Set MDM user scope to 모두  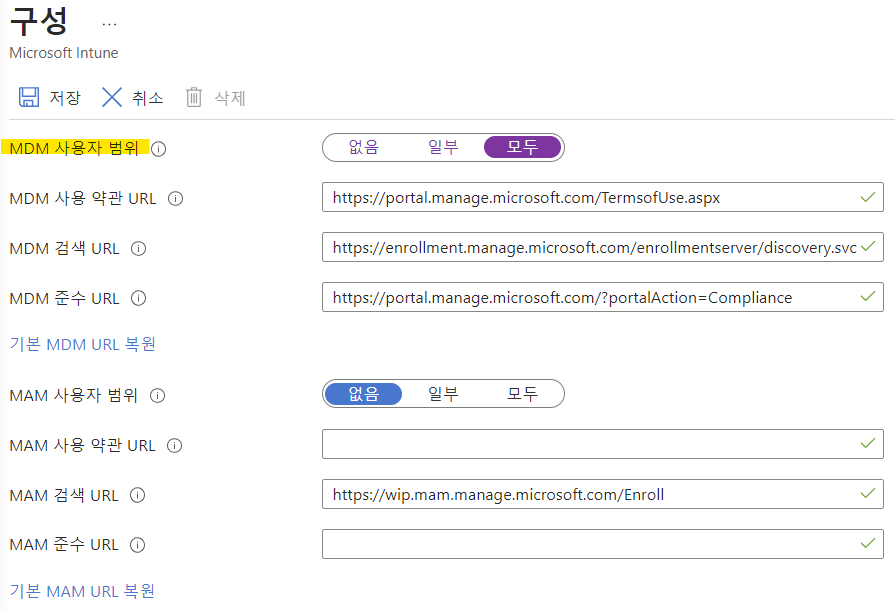(x=522, y=147)
